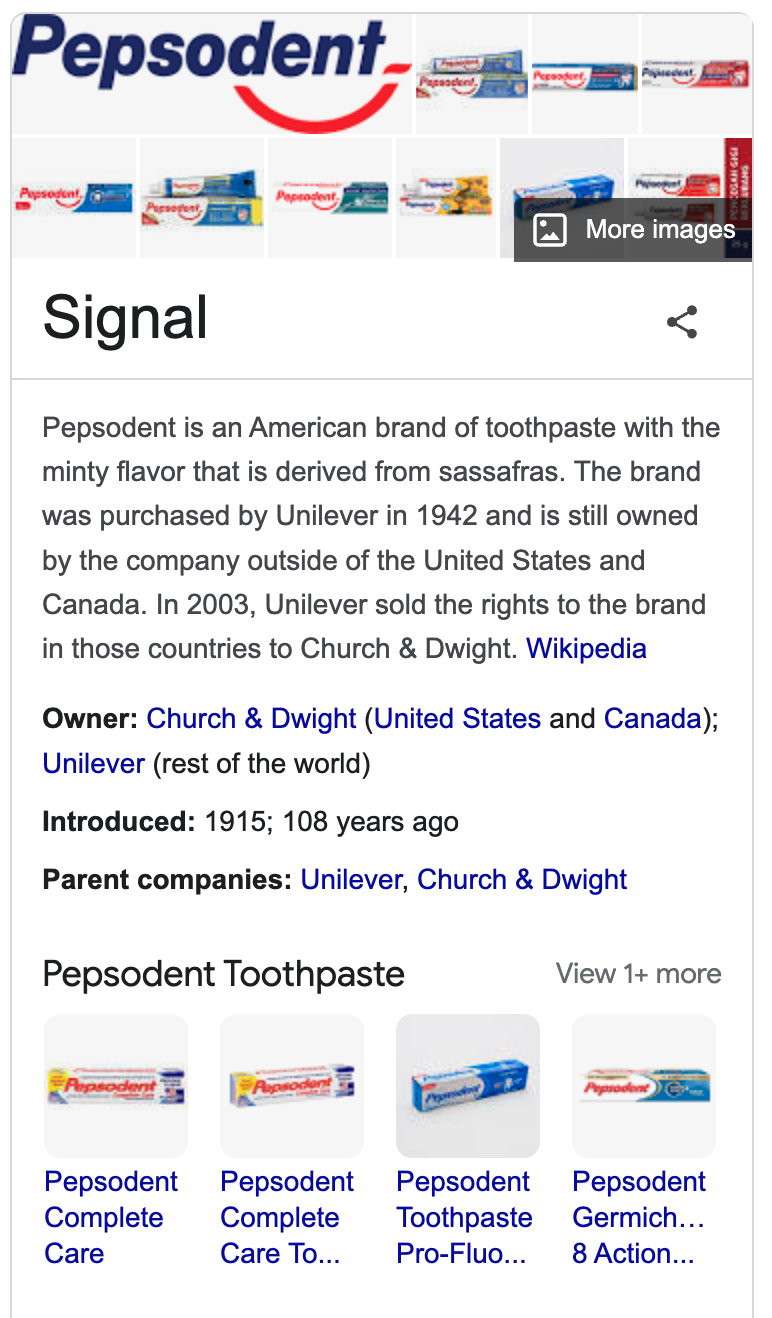Click the Pepsodent Toothpaste section heading
Screen dimensions: 772x1318
point(224,974)
